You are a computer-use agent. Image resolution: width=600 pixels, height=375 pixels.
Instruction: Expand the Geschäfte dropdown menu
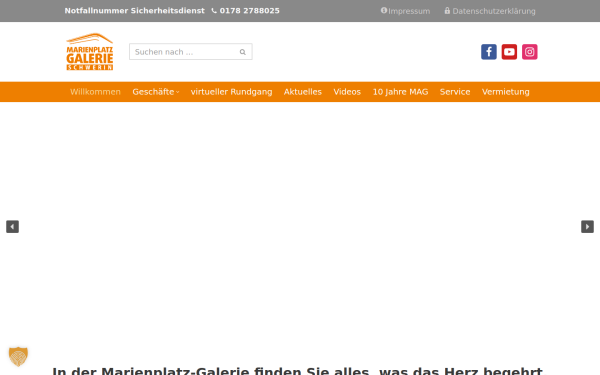point(156,92)
